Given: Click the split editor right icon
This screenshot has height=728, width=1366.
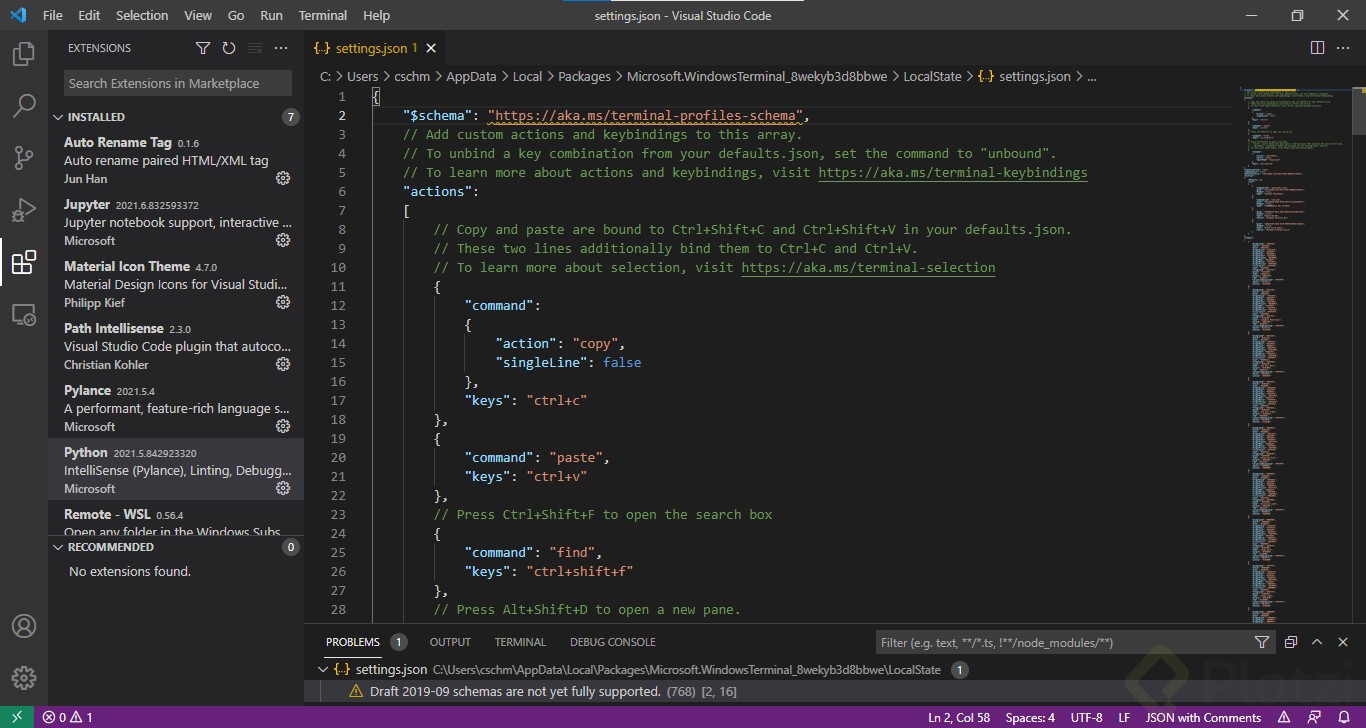Looking at the screenshot, I should click(1317, 48).
